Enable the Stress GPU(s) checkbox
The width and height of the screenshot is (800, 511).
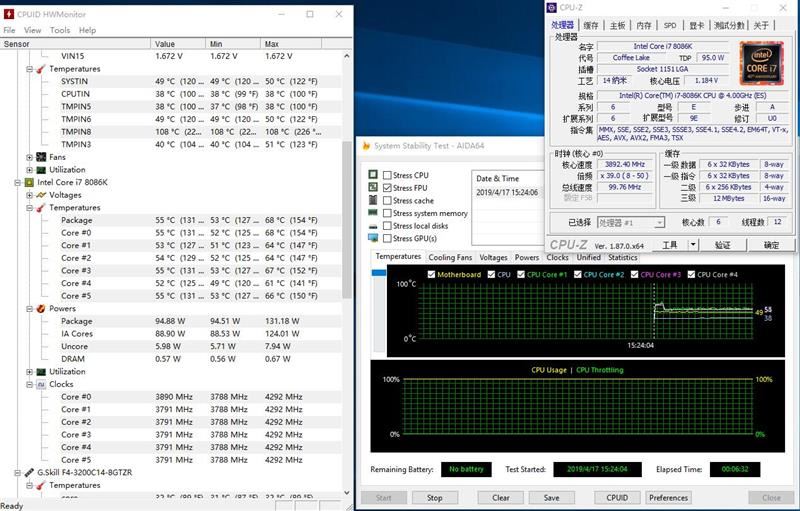(387, 238)
